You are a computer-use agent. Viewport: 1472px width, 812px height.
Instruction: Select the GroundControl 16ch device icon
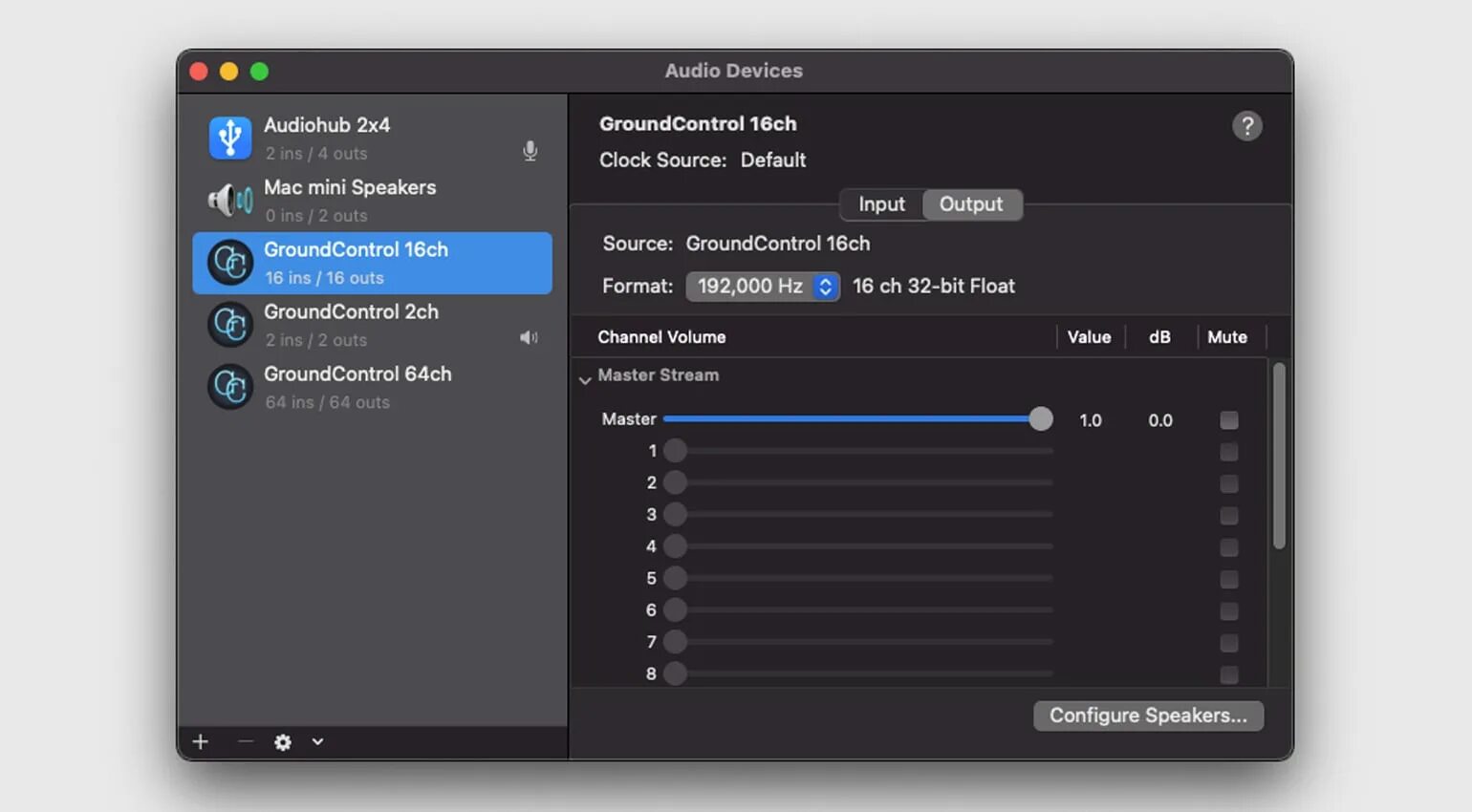click(229, 263)
